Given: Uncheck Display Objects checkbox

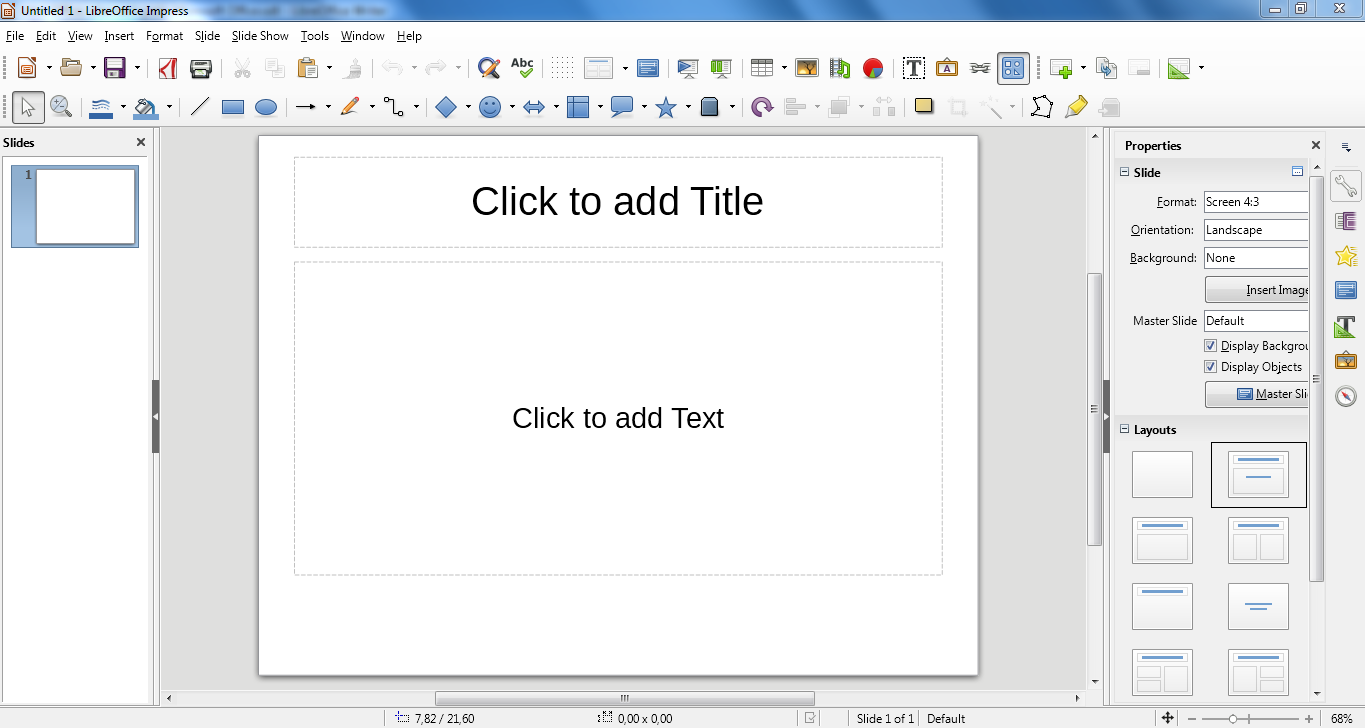Looking at the screenshot, I should 1211,367.
